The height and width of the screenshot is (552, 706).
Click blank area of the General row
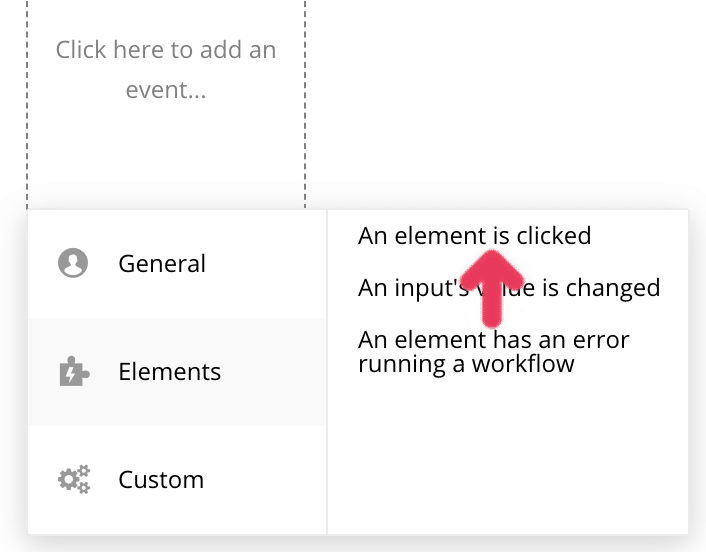(270, 264)
